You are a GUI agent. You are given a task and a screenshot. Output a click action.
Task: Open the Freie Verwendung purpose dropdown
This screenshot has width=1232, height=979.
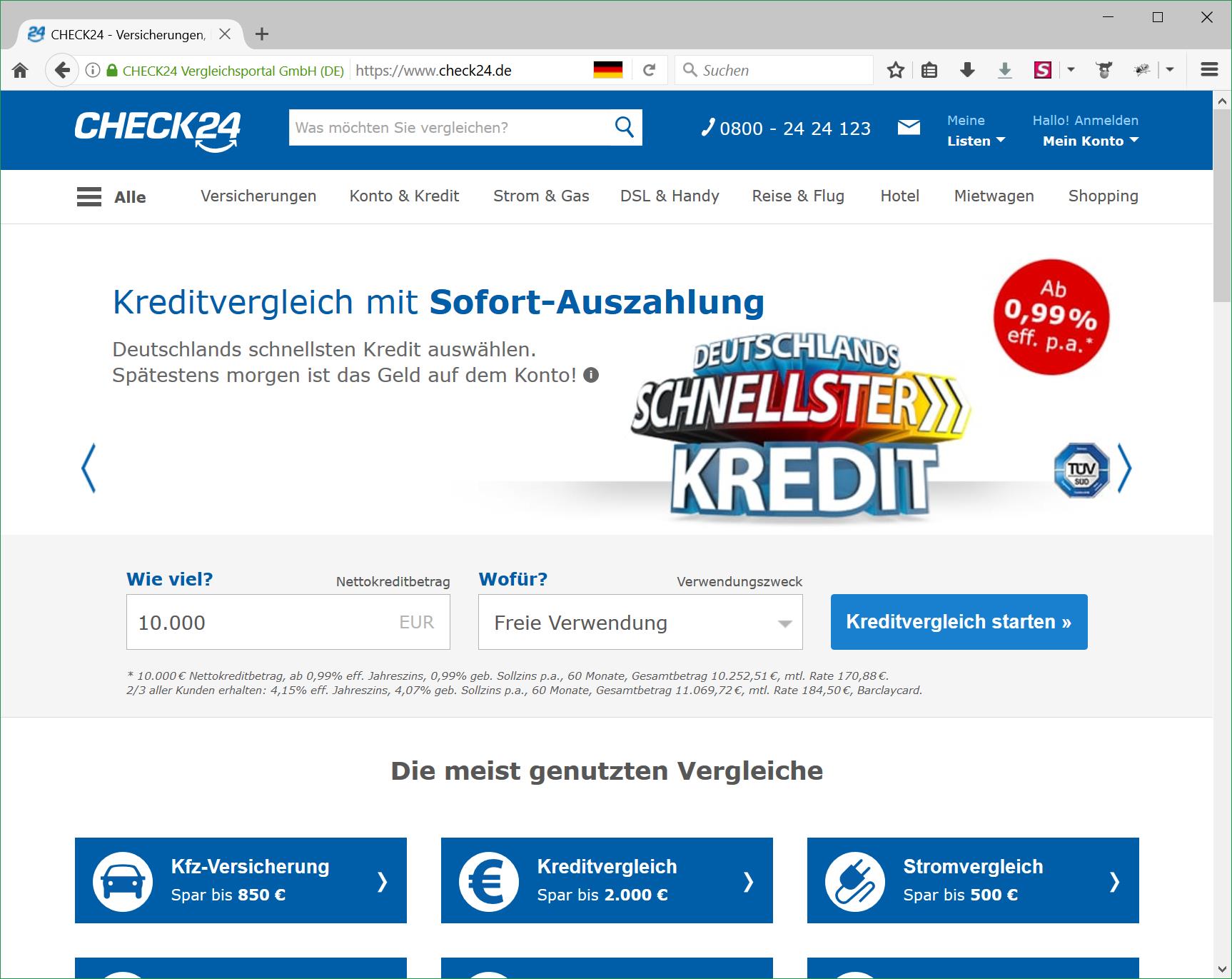click(640, 623)
